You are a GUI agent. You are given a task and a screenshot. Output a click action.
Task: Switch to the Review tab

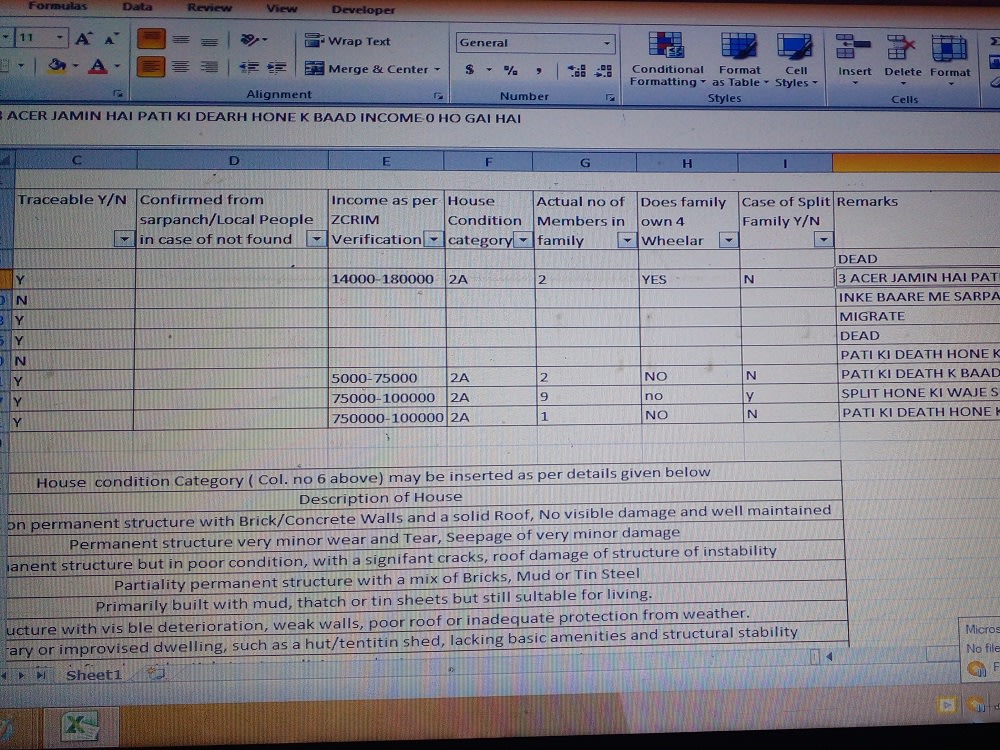[209, 8]
